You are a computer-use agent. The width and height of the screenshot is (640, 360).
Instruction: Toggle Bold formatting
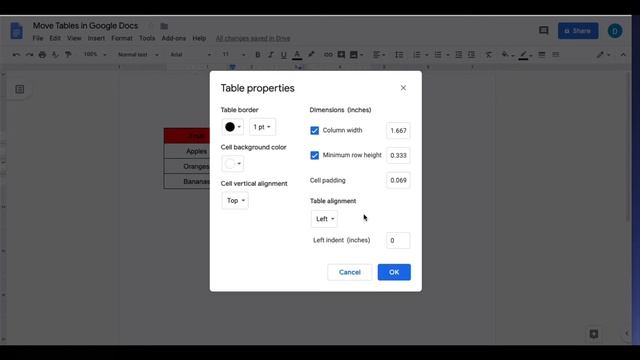tap(258, 54)
